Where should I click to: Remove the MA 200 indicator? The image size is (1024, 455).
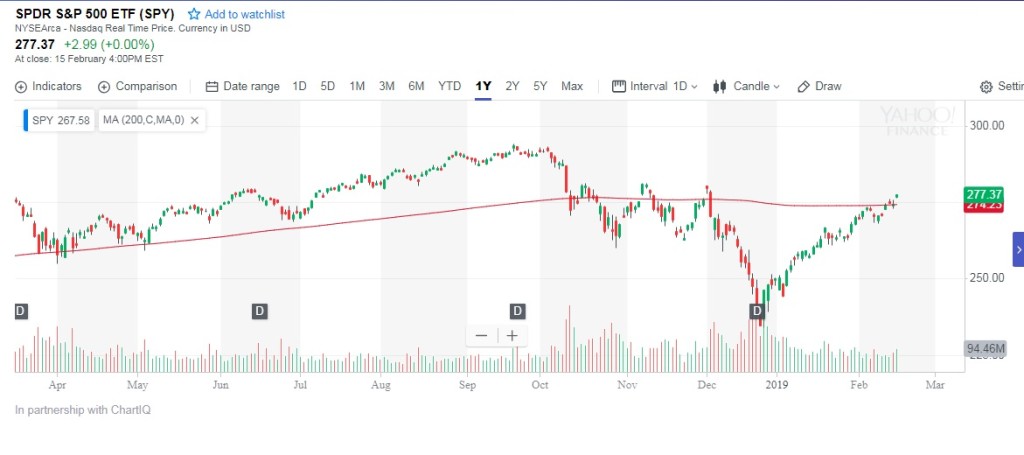(194, 120)
